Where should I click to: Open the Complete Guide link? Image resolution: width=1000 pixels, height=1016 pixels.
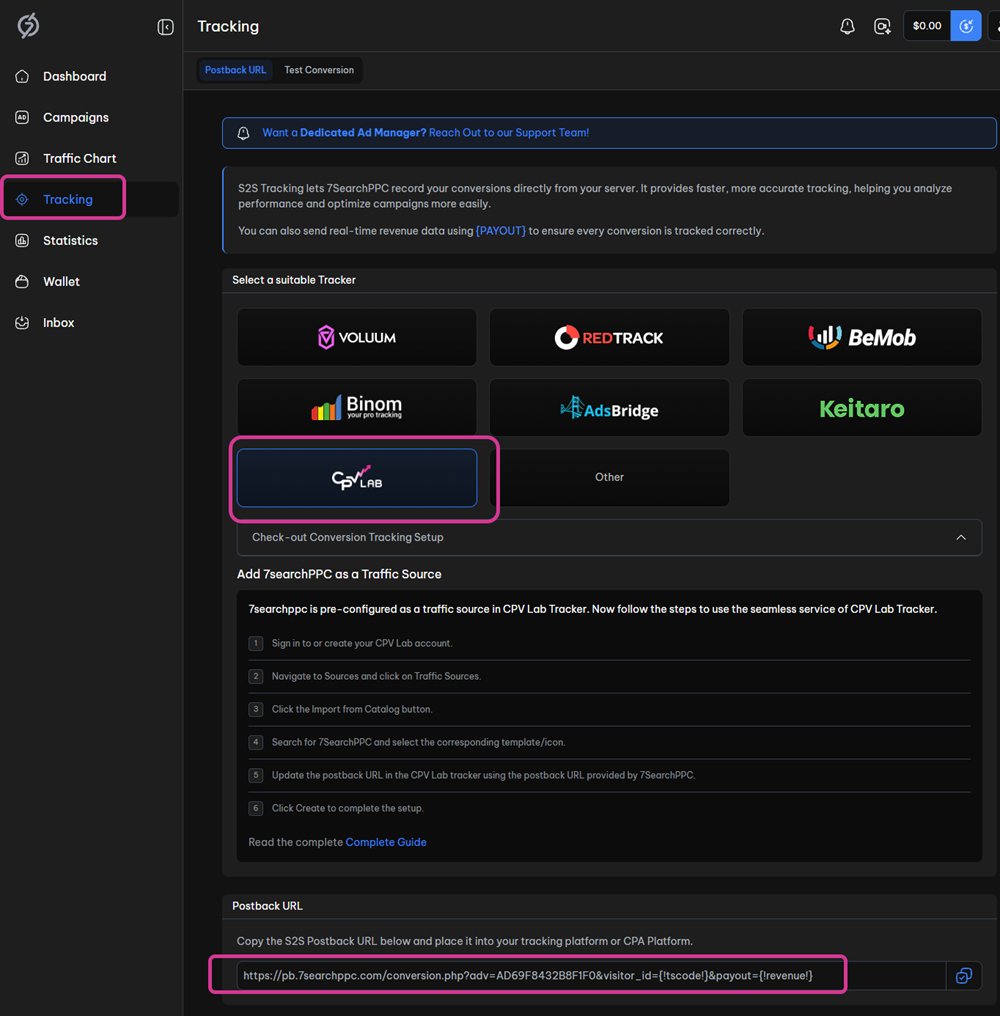pyautogui.click(x=386, y=842)
